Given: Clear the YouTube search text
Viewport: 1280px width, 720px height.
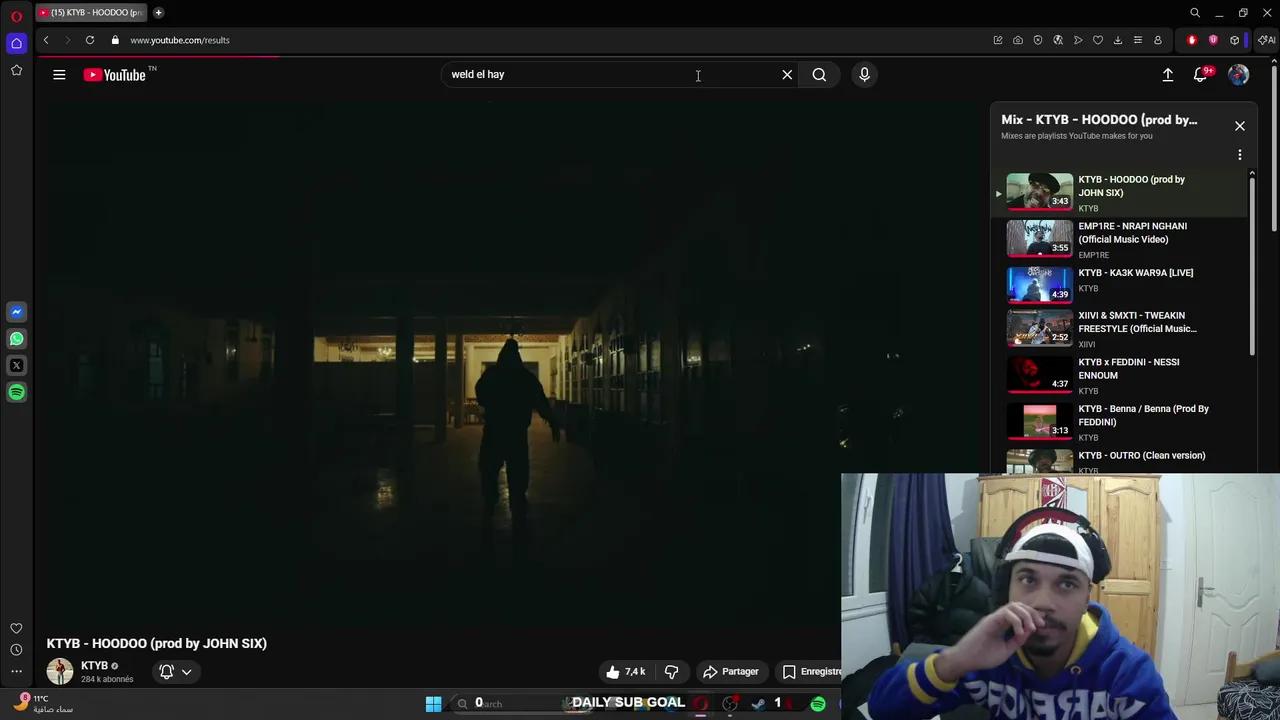Looking at the screenshot, I should pos(787,74).
